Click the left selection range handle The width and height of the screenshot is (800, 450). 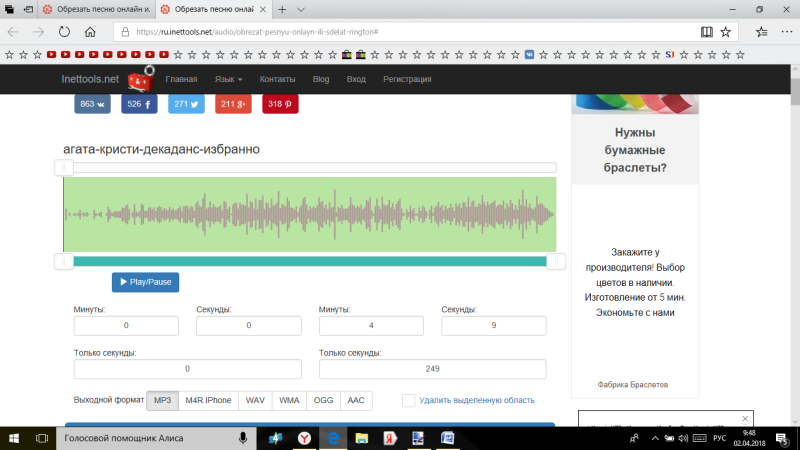pyautogui.click(x=64, y=262)
